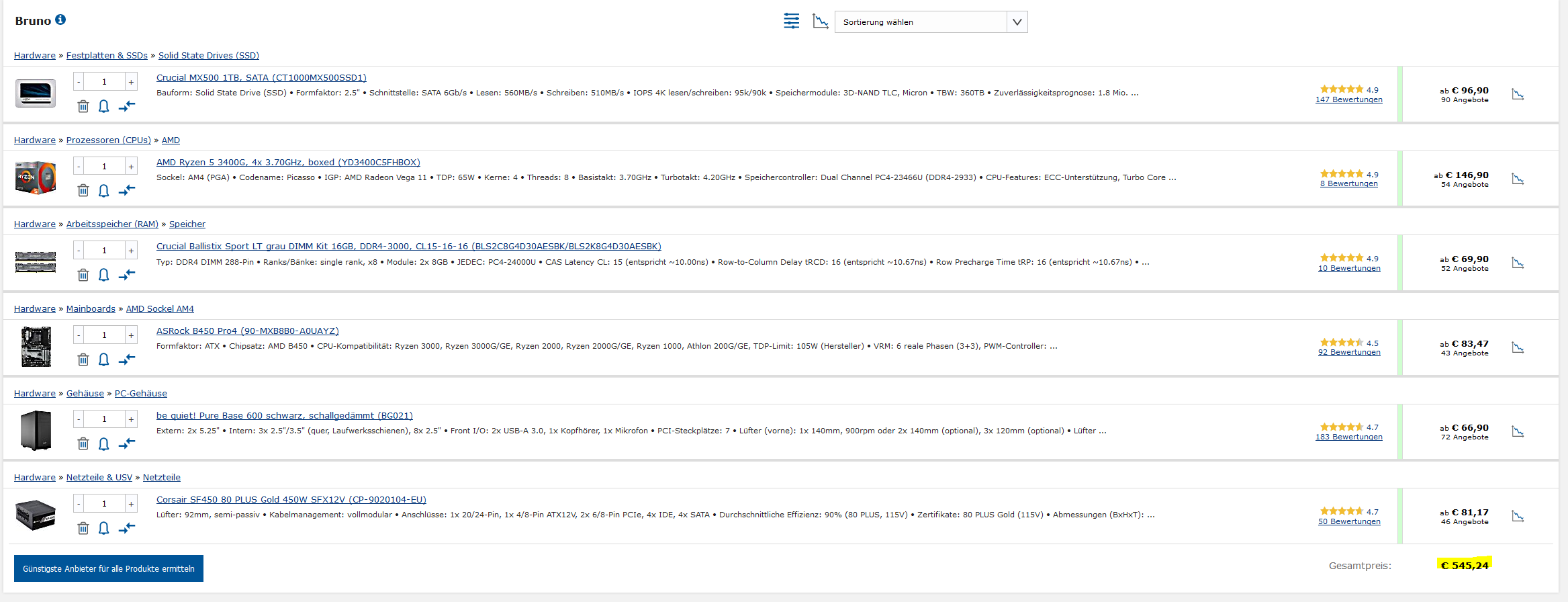
Task: Set price alert for Crucial MX500
Action: click(x=104, y=106)
